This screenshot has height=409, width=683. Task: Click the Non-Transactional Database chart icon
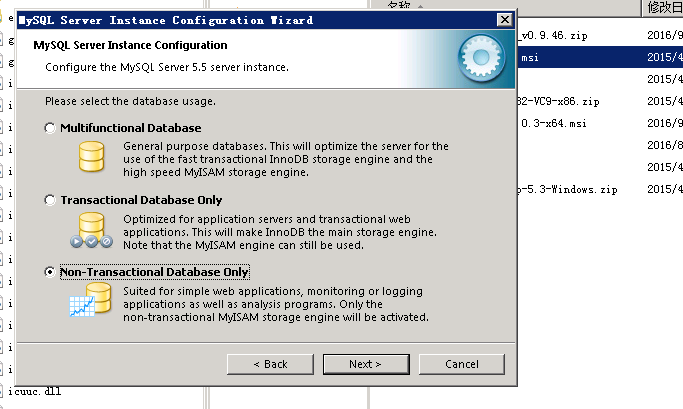93,301
